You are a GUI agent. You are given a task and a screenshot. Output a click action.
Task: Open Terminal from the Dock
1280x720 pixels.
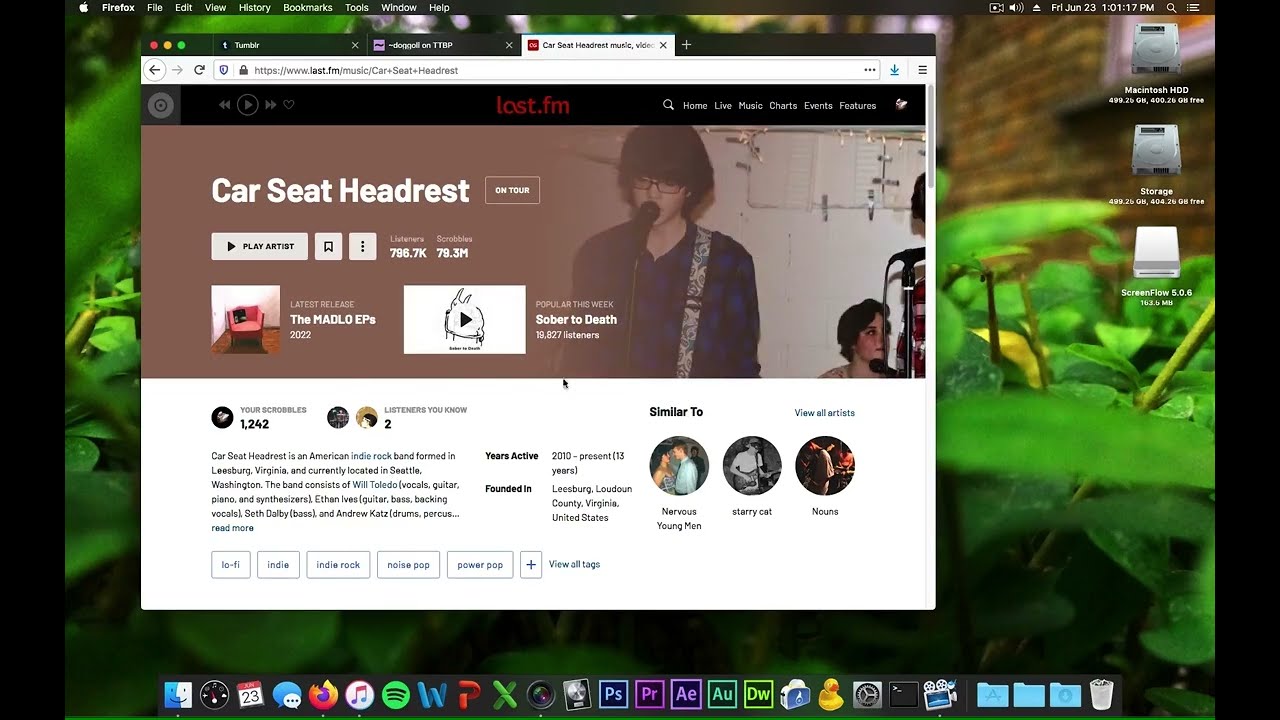(903, 694)
